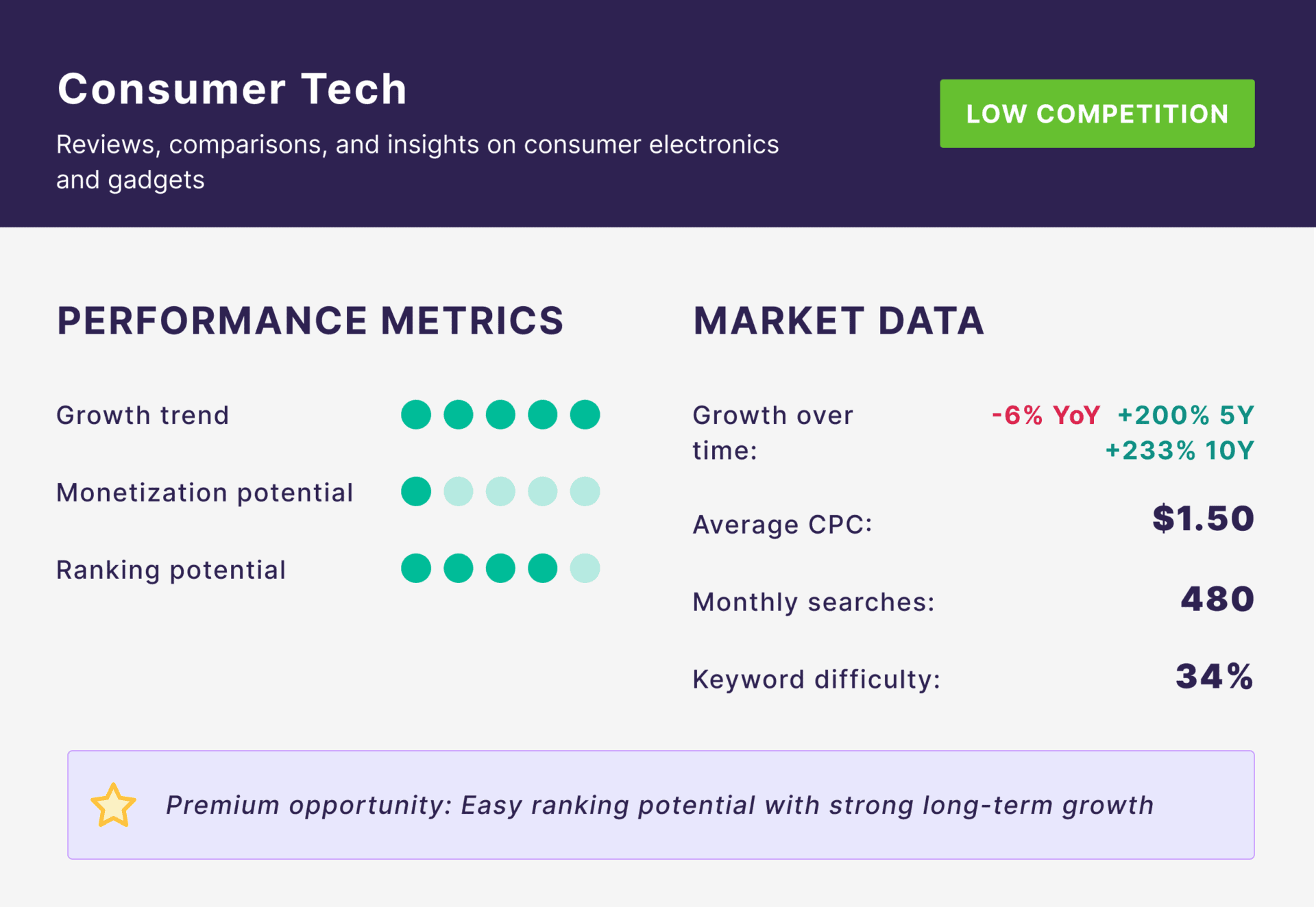1316x907 pixels.
Task: Click the faded fifth Ranking potential dot
Action: (585, 569)
